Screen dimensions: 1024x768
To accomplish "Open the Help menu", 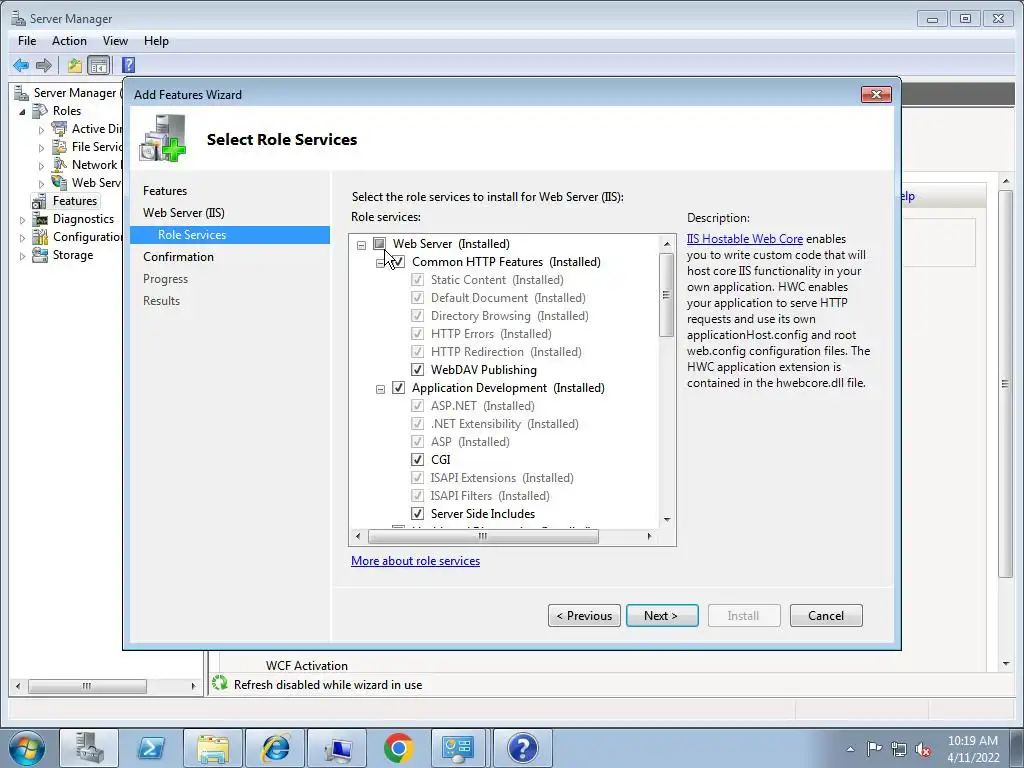I will coord(156,40).
